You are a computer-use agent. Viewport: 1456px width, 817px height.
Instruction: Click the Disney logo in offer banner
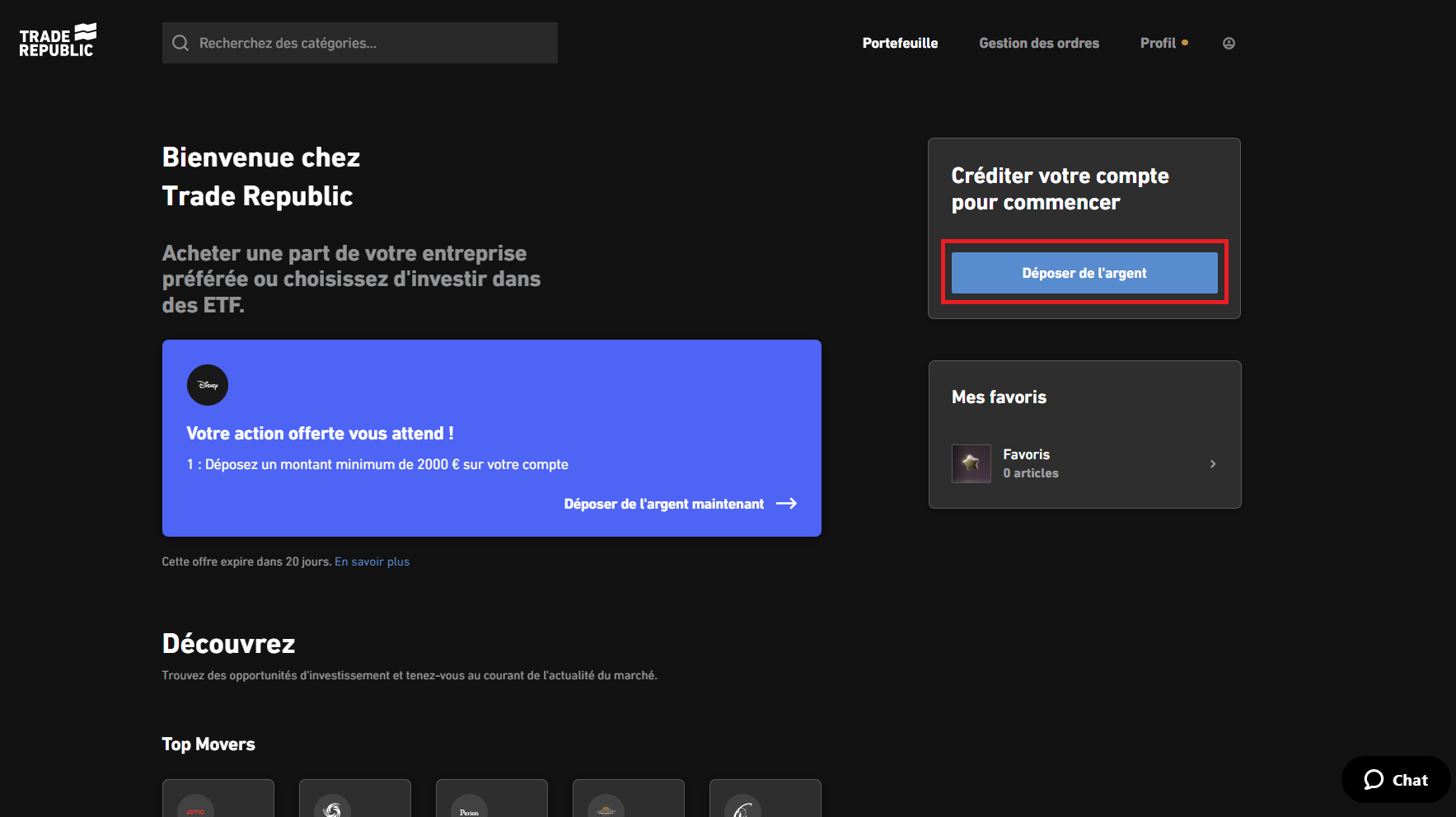(x=208, y=385)
